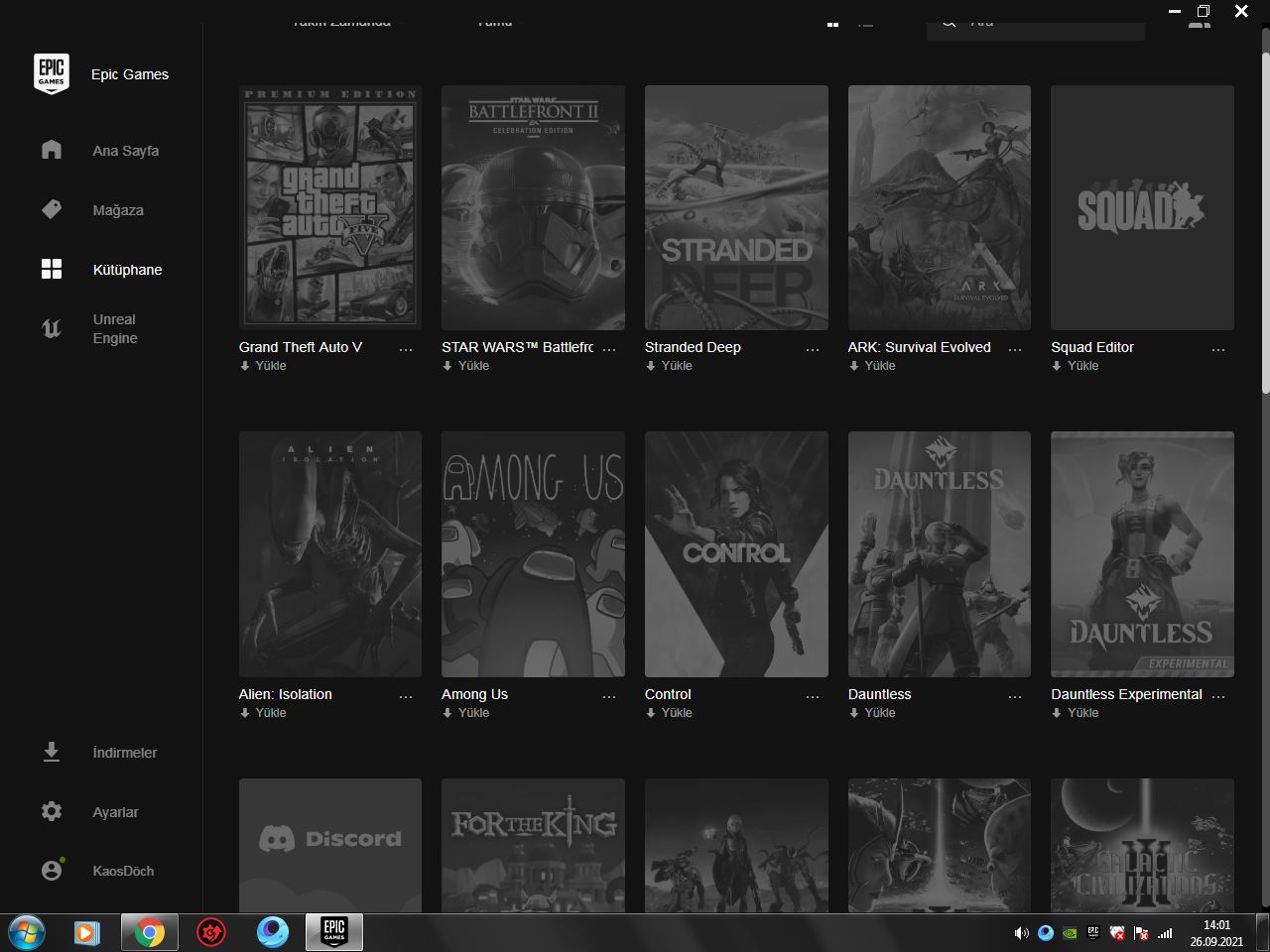Click the KaosDöch profile avatar icon
The image size is (1270, 952).
52,871
